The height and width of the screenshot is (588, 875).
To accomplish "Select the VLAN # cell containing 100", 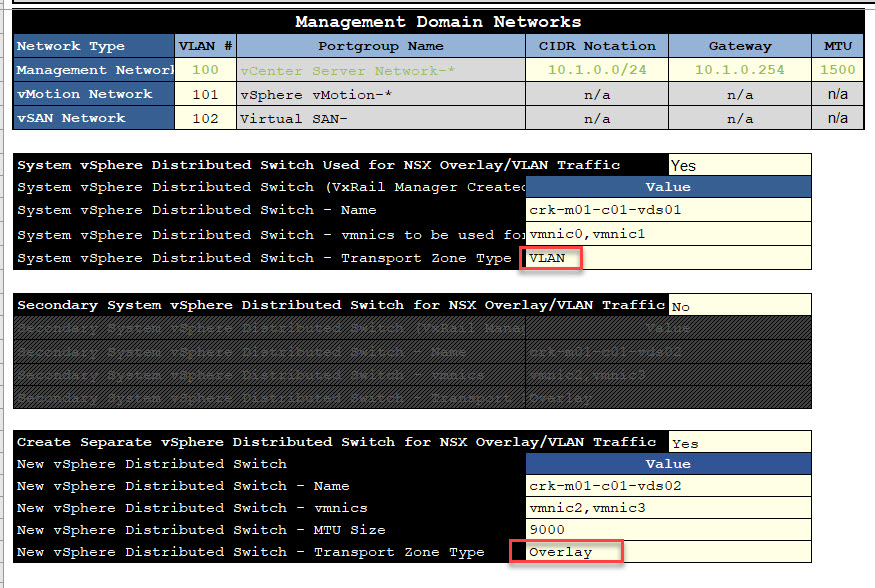I will pyautogui.click(x=205, y=70).
